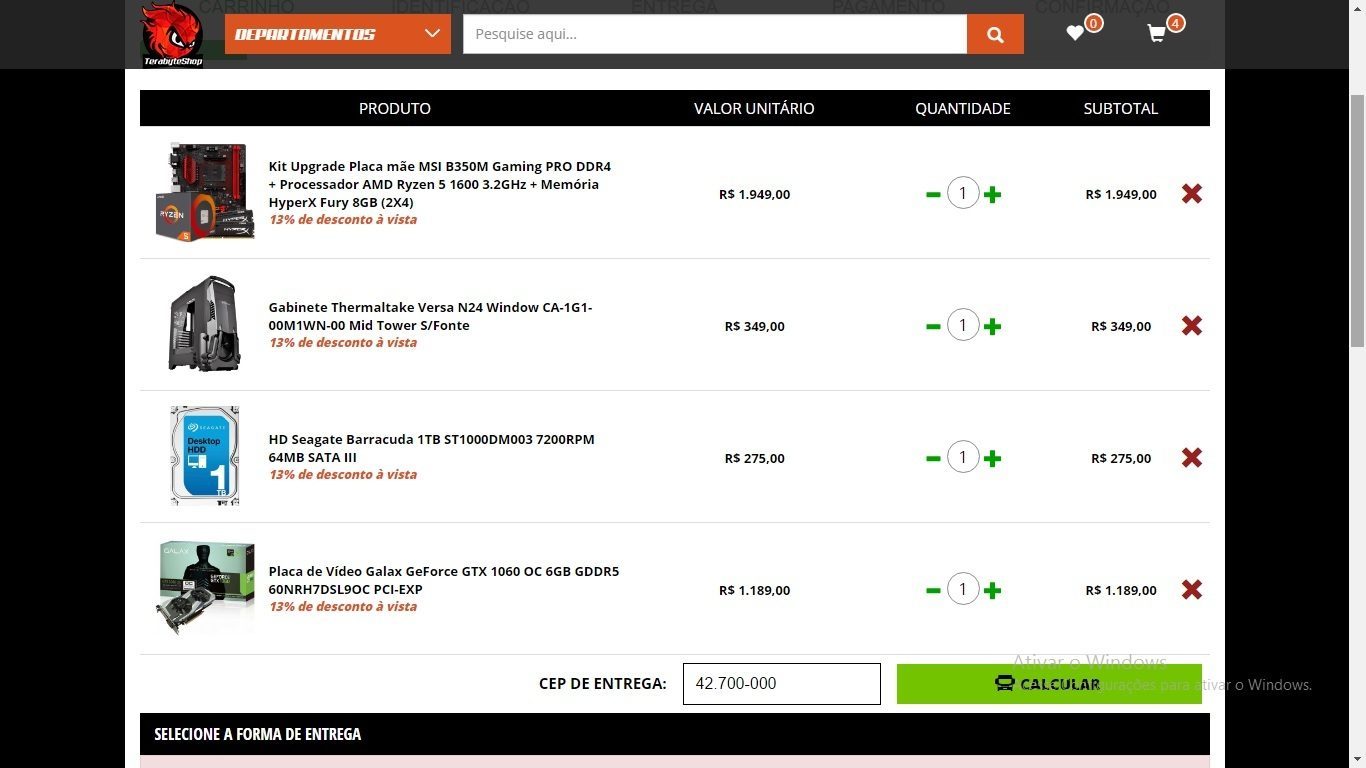Click the page vertical scrollbar
The image size is (1366, 768).
[x=1357, y=220]
